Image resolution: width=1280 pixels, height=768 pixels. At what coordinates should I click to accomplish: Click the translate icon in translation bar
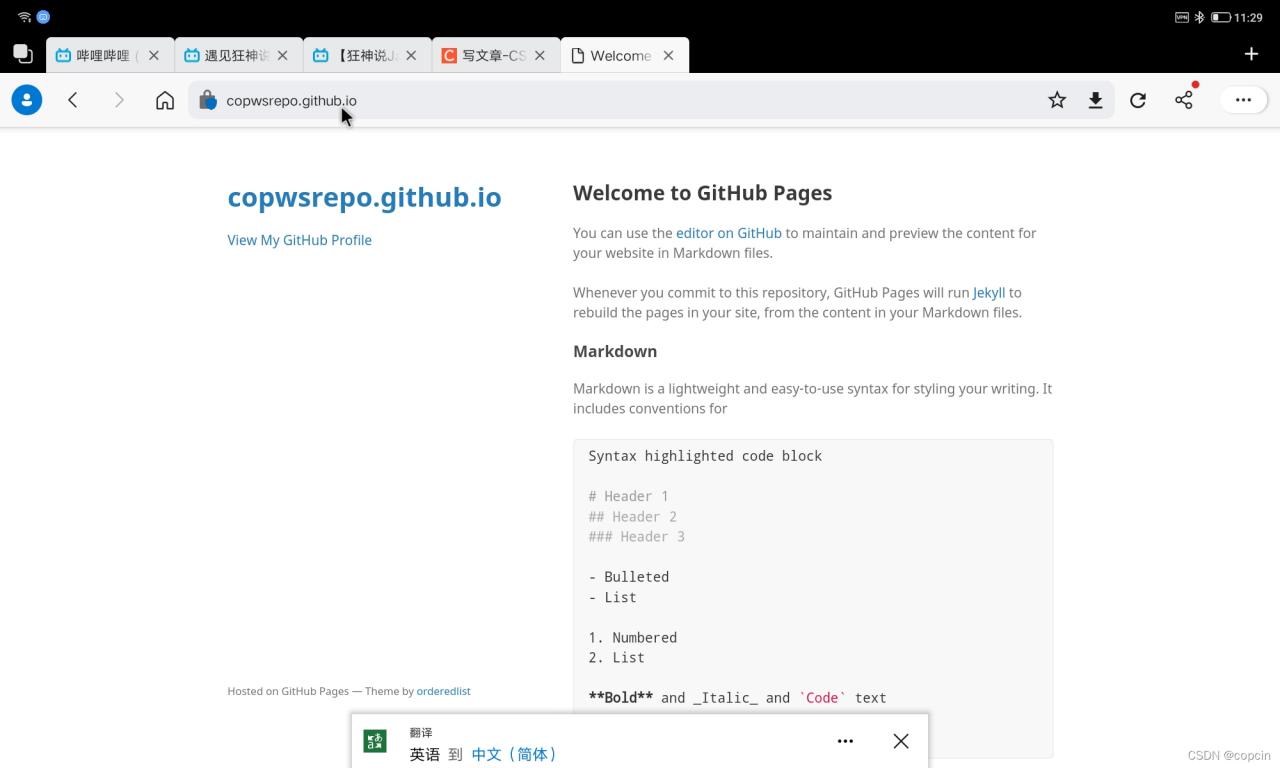click(x=375, y=741)
